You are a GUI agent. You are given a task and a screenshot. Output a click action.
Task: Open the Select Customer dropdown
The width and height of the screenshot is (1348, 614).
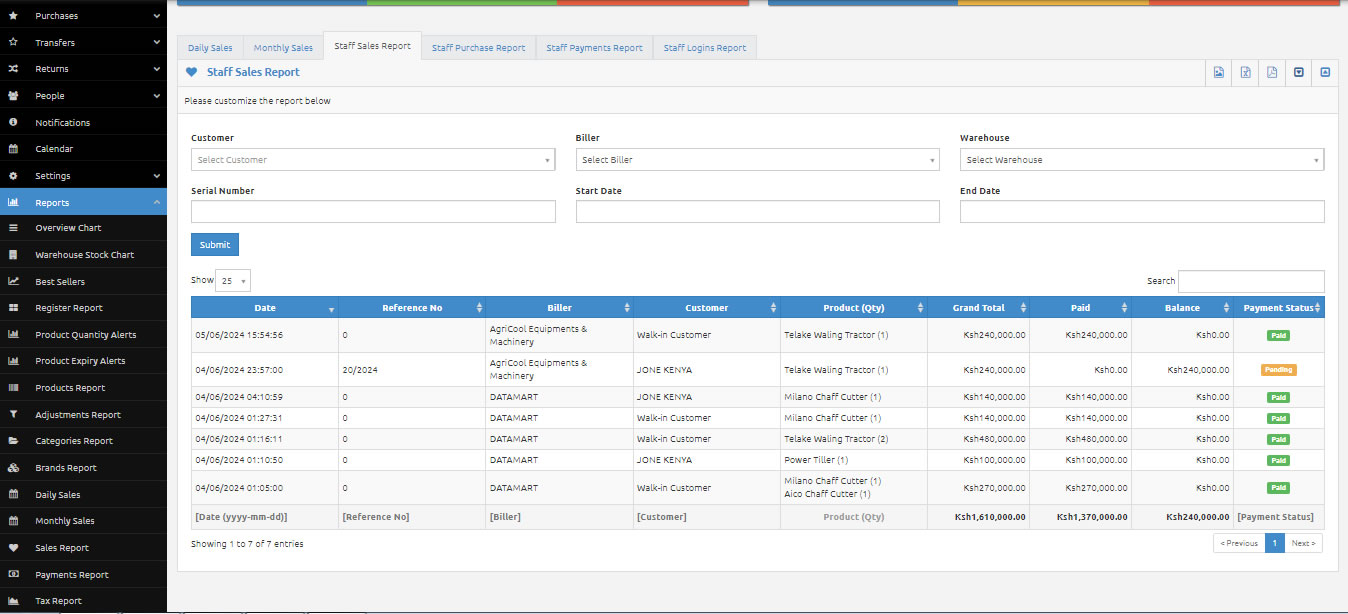coord(372,160)
